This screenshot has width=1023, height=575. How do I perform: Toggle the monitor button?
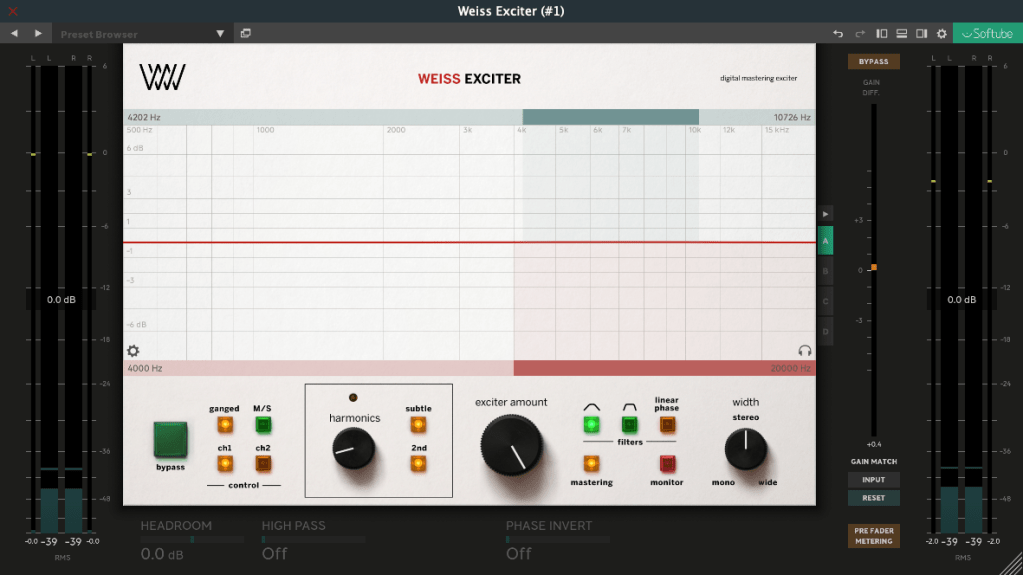tap(667, 464)
